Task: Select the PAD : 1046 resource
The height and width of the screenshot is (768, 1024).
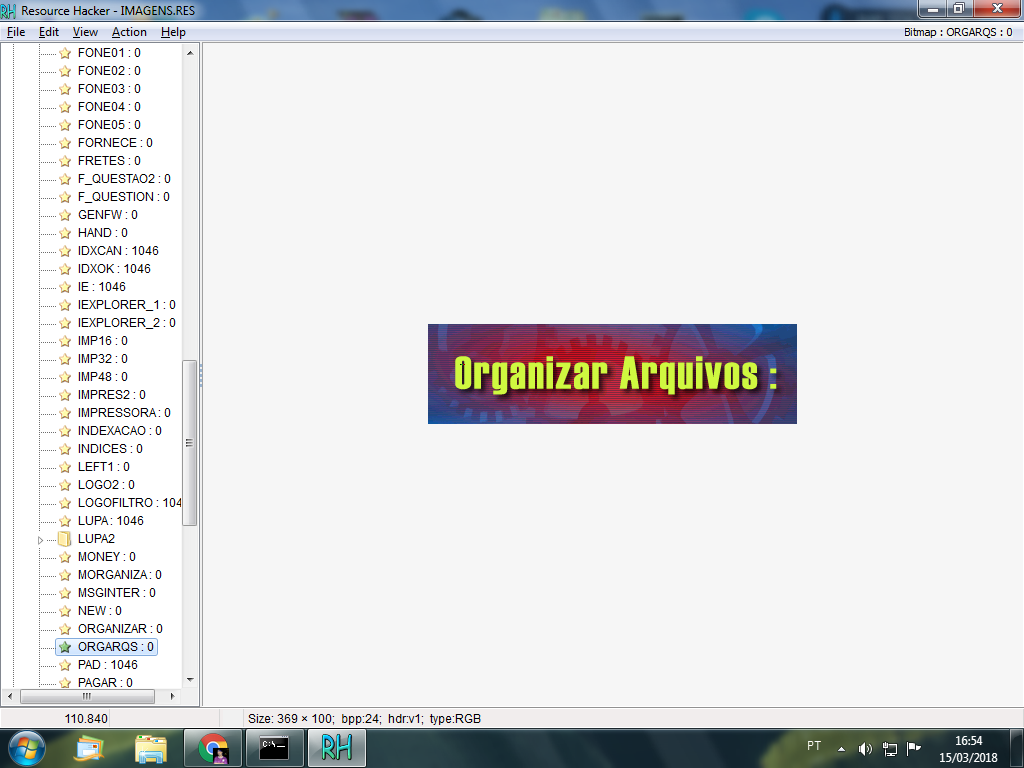Action: coord(107,665)
